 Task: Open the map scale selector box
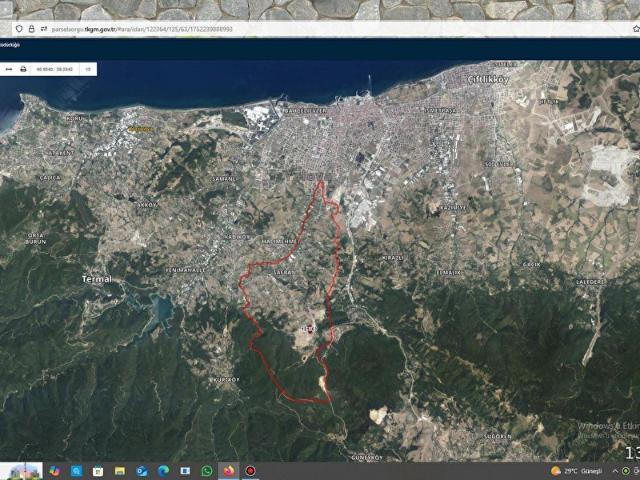[x=88, y=70]
